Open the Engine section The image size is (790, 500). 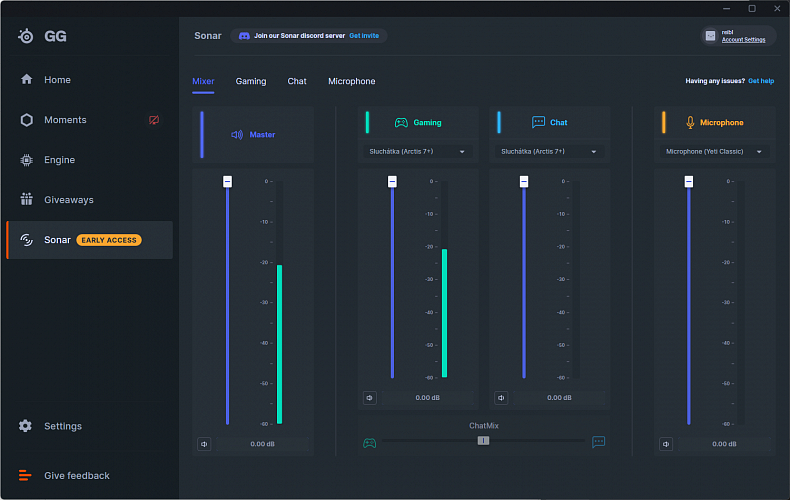coord(59,160)
